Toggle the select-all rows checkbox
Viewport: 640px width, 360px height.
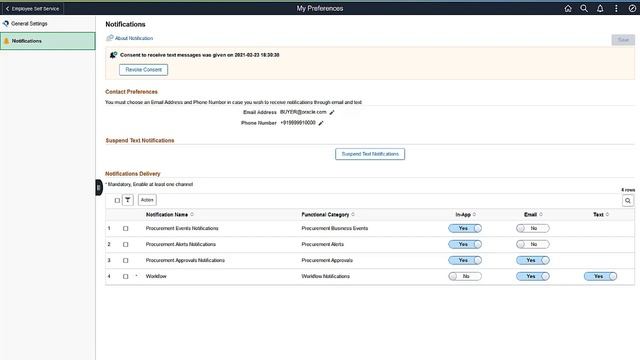(x=117, y=200)
